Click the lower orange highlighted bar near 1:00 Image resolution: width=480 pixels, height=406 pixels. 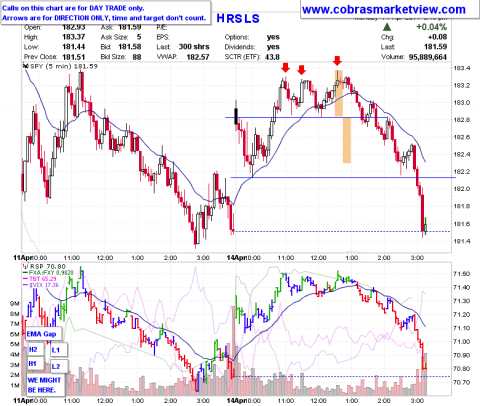(x=347, y=140)
